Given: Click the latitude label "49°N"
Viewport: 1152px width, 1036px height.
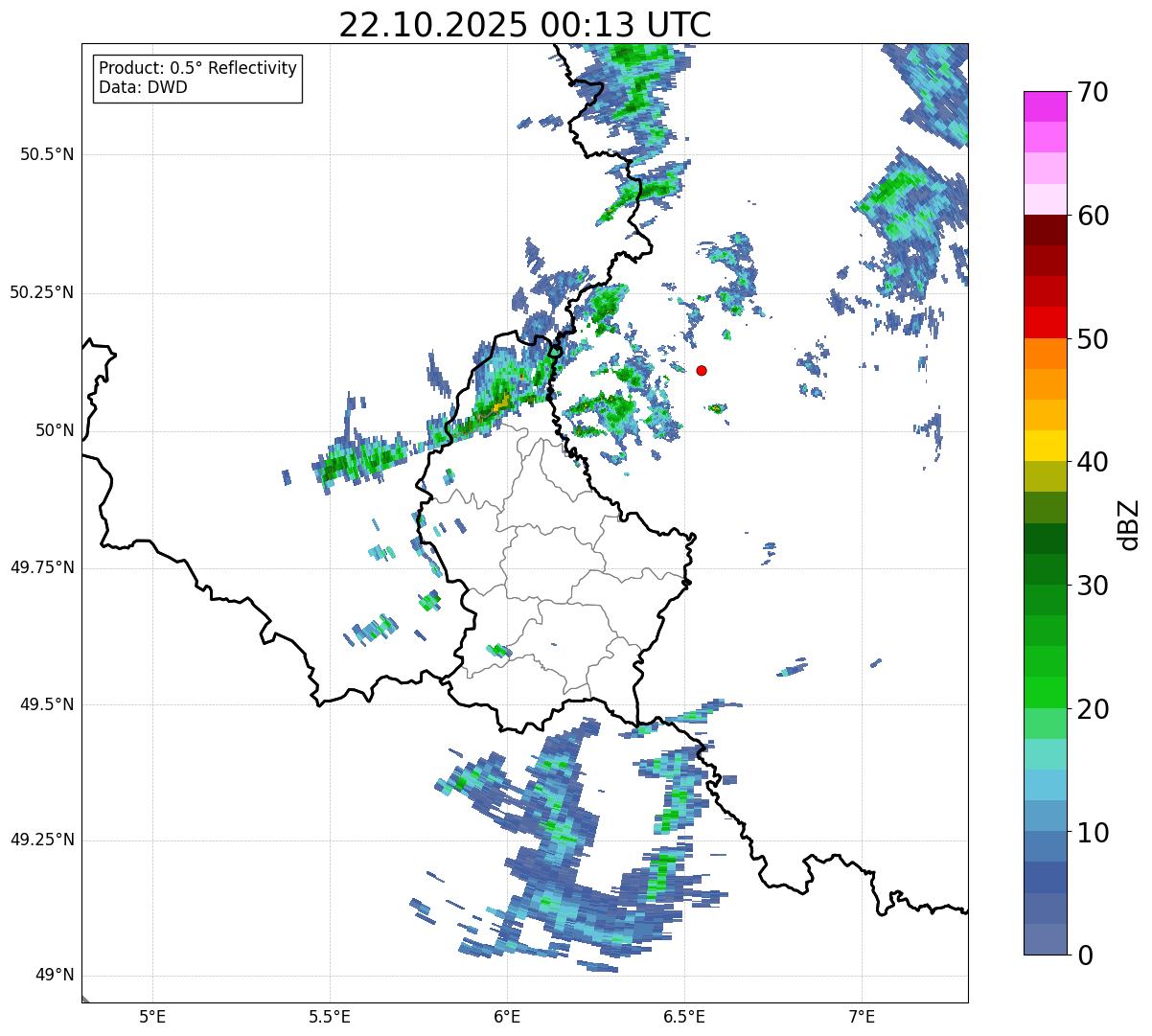Looking at the screenshot, I should tap(55, 976).
